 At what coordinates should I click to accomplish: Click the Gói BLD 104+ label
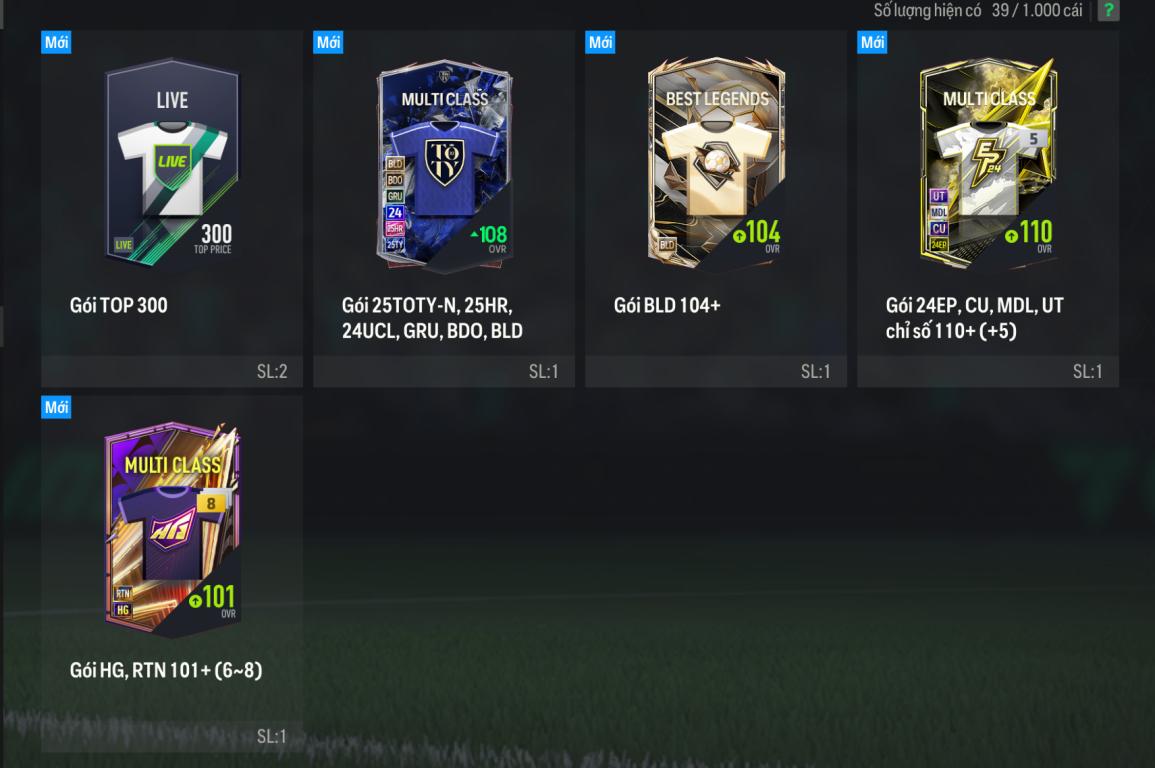tap(667, 306)
